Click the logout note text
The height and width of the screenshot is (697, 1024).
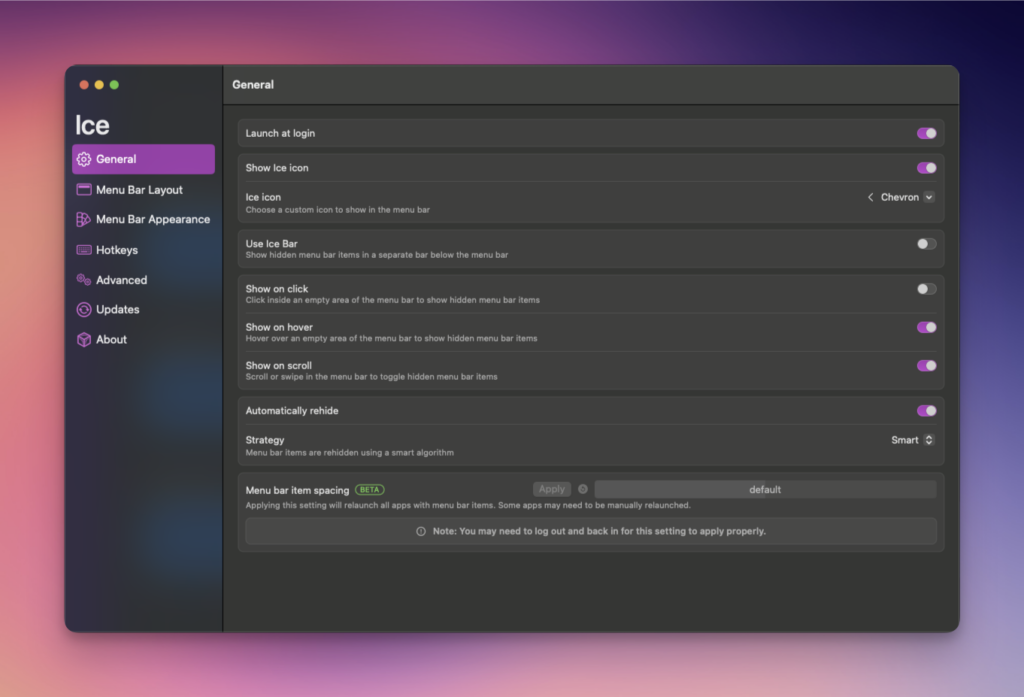pyautogui.click(x=599, y=531)
